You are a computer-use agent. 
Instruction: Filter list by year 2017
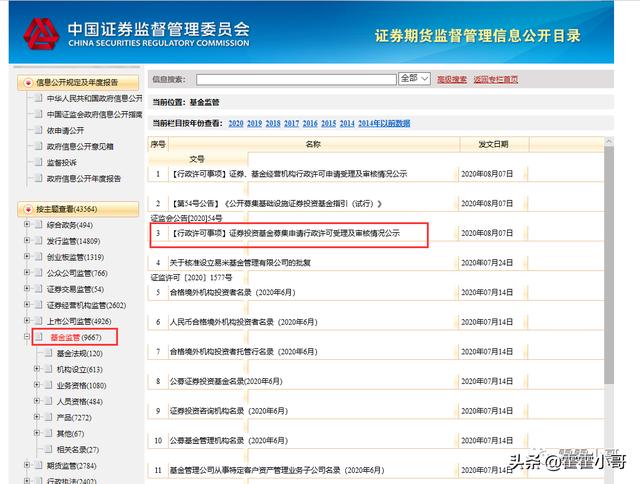click(291, 123)
